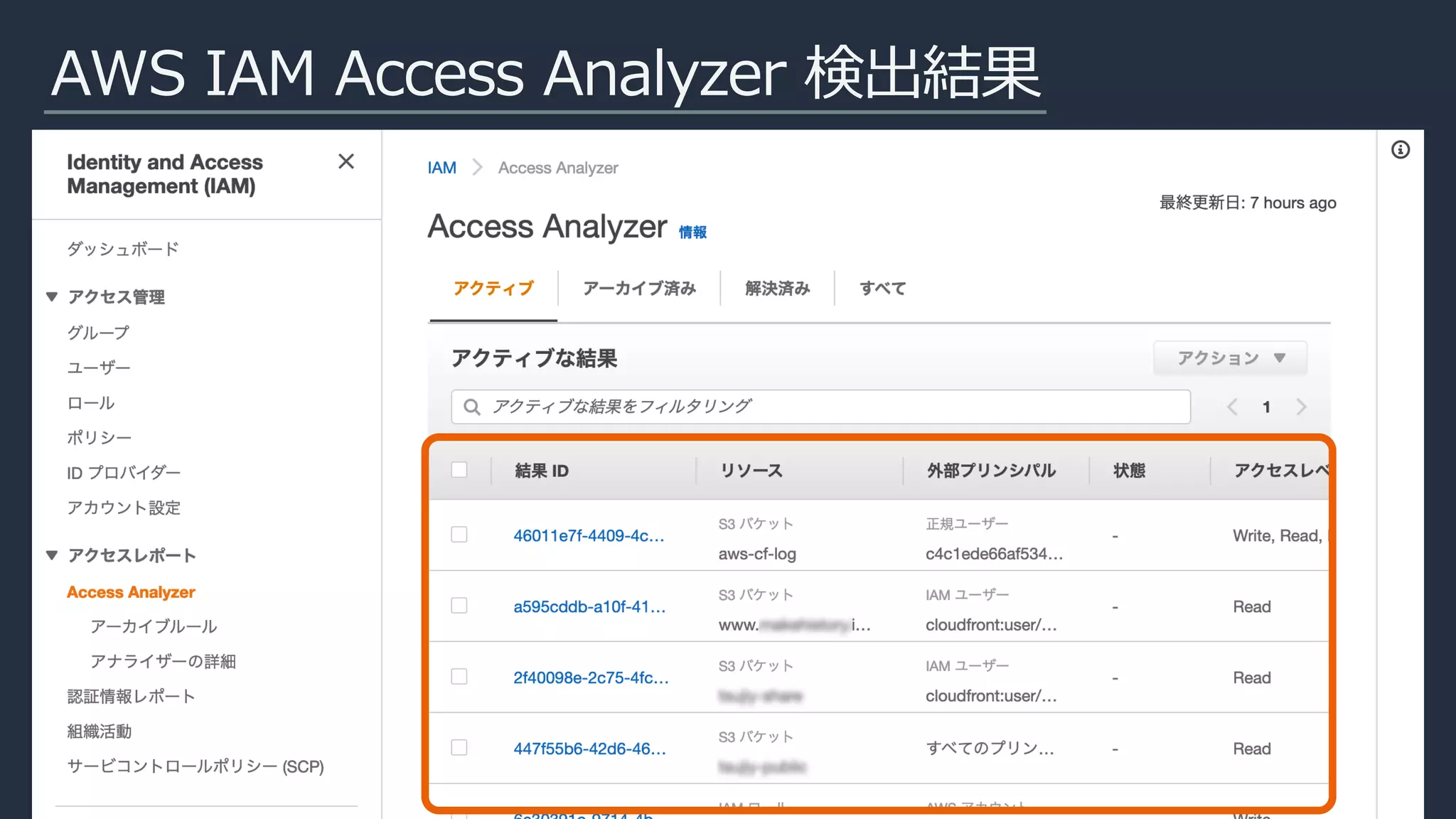
Task: Open finding 46011e7f-4409-4c...
Action: 589,535
